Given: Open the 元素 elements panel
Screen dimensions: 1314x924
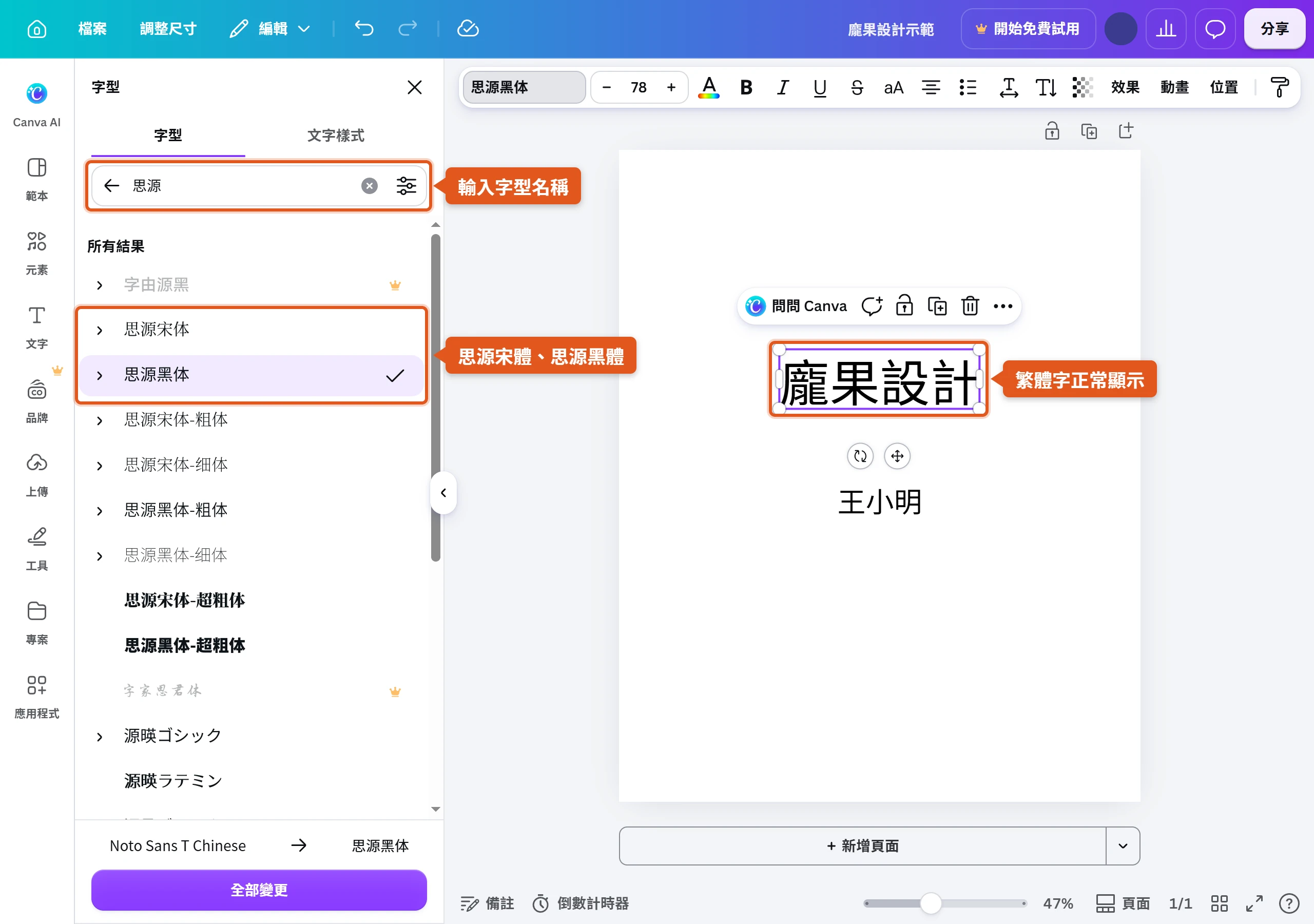Looking at the screenshot, I should coord(36,253).
